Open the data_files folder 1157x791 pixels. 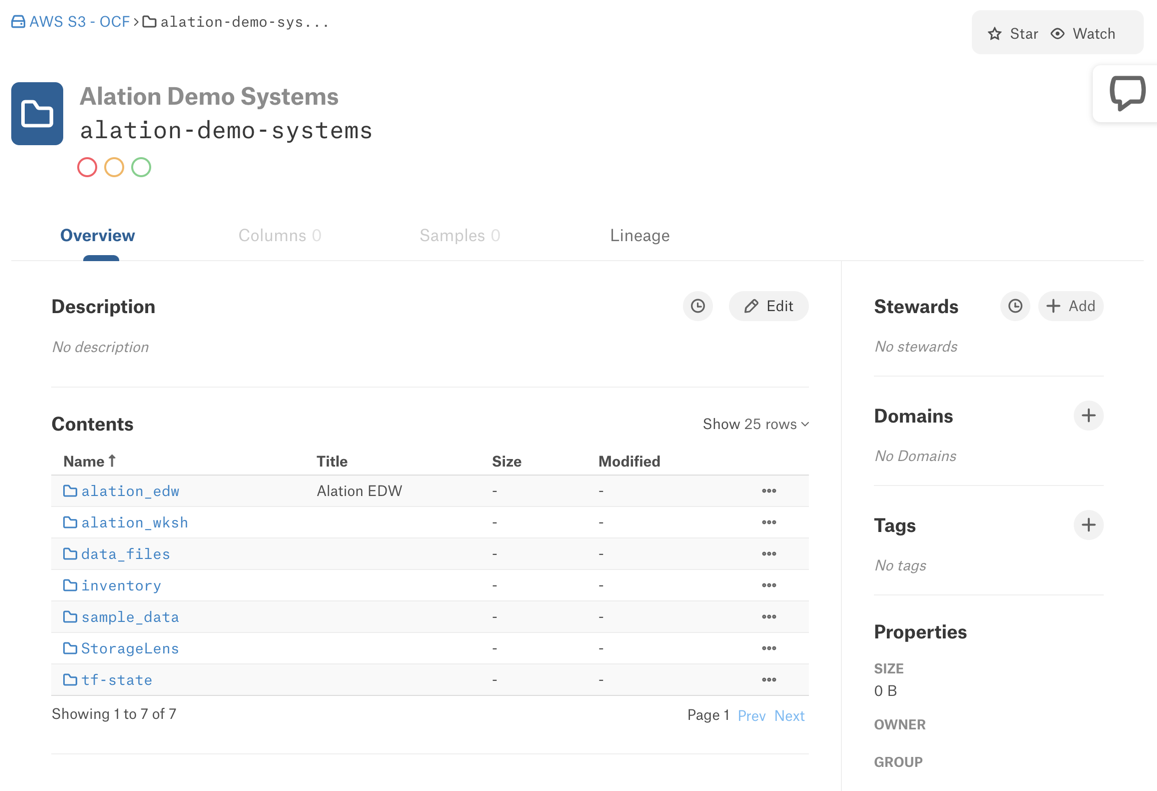click(x=117, y=554)
